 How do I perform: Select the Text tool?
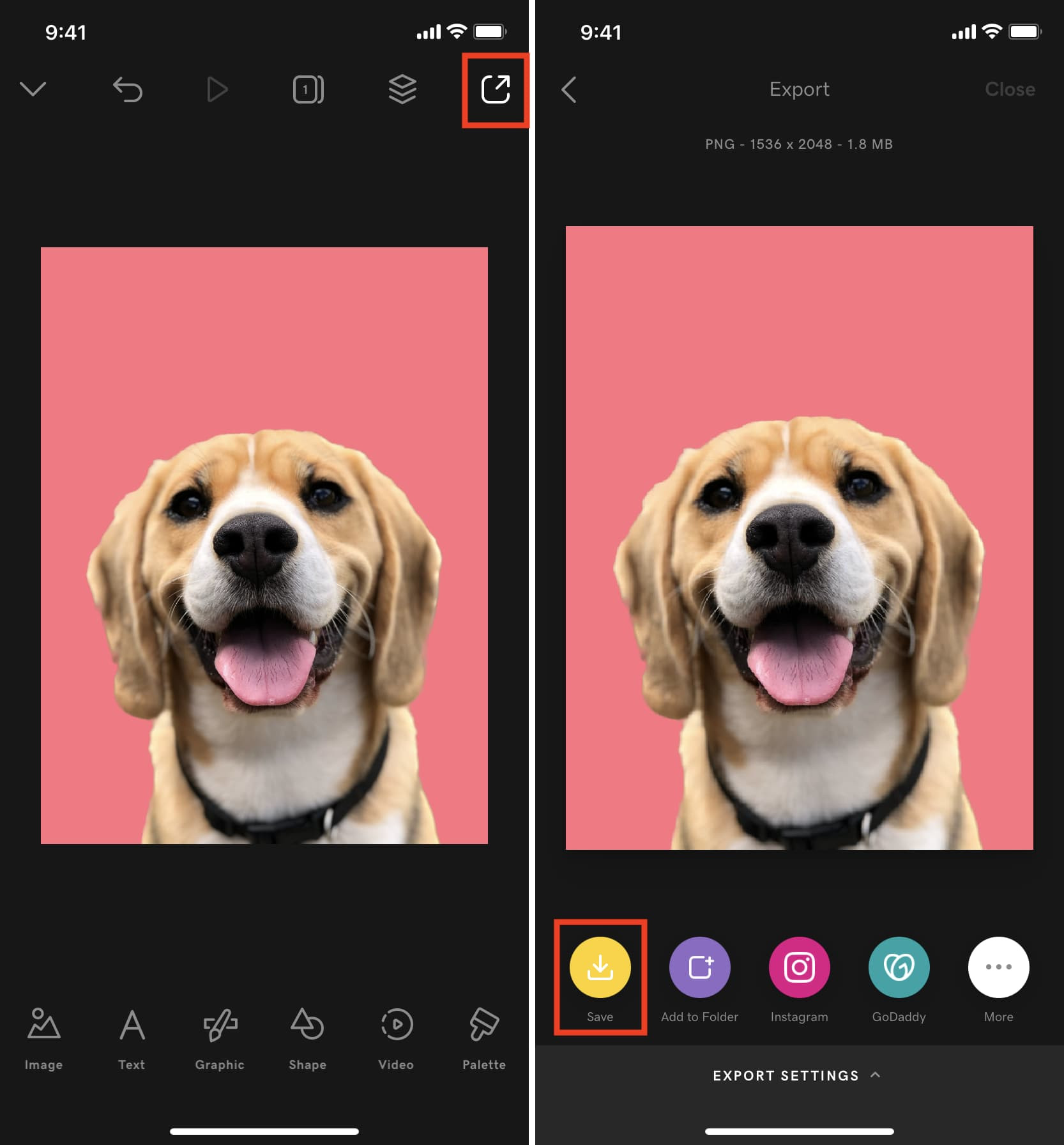pyautogui.click(x=132, y=1039)
